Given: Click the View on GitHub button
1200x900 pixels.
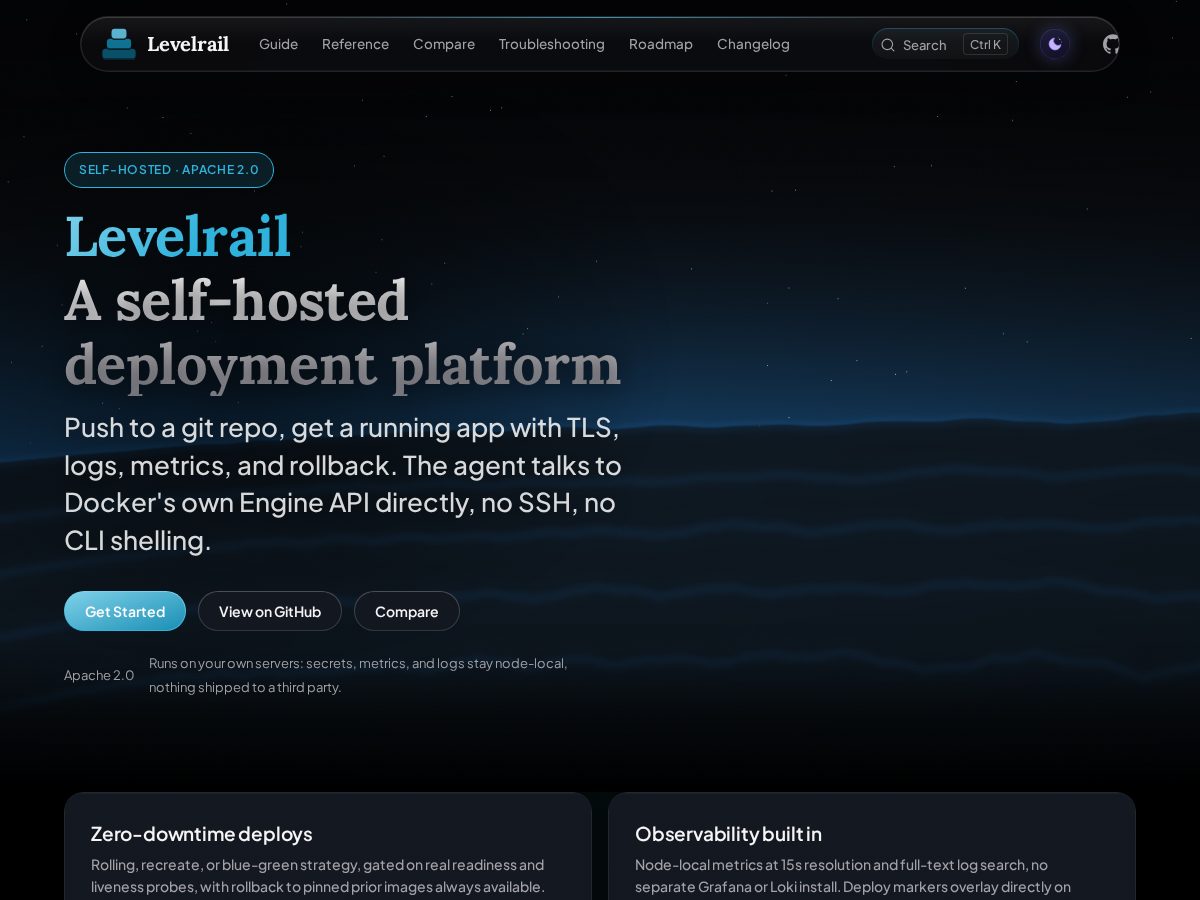Looking at the screenshot, I should (x=270, y=611).
